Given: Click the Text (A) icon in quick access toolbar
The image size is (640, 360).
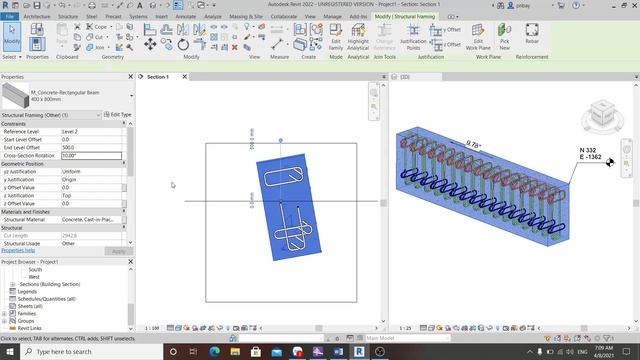Looking at the screenshot, I should [140, 5].
